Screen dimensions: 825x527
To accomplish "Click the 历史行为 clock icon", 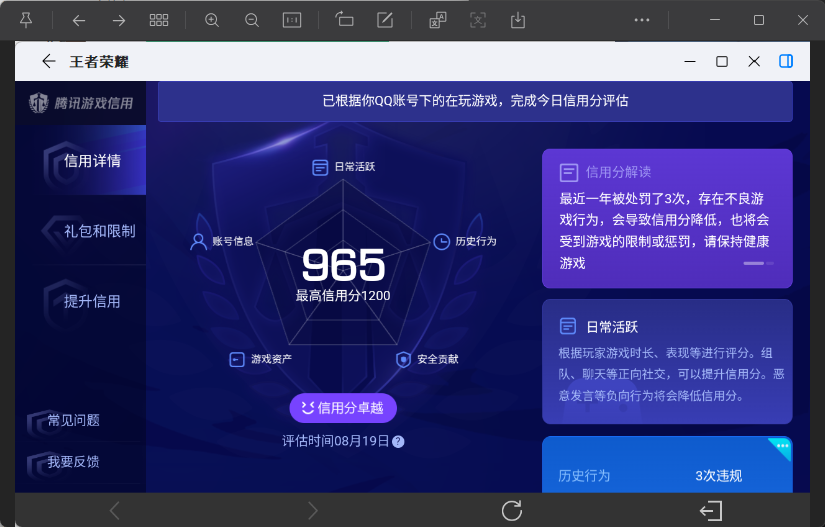I will click(441, 241).
